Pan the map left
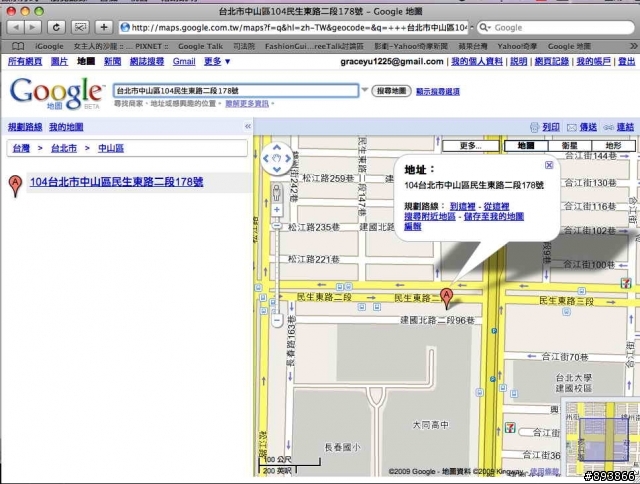This screenshot has height=484, width=640. point(266,158)
